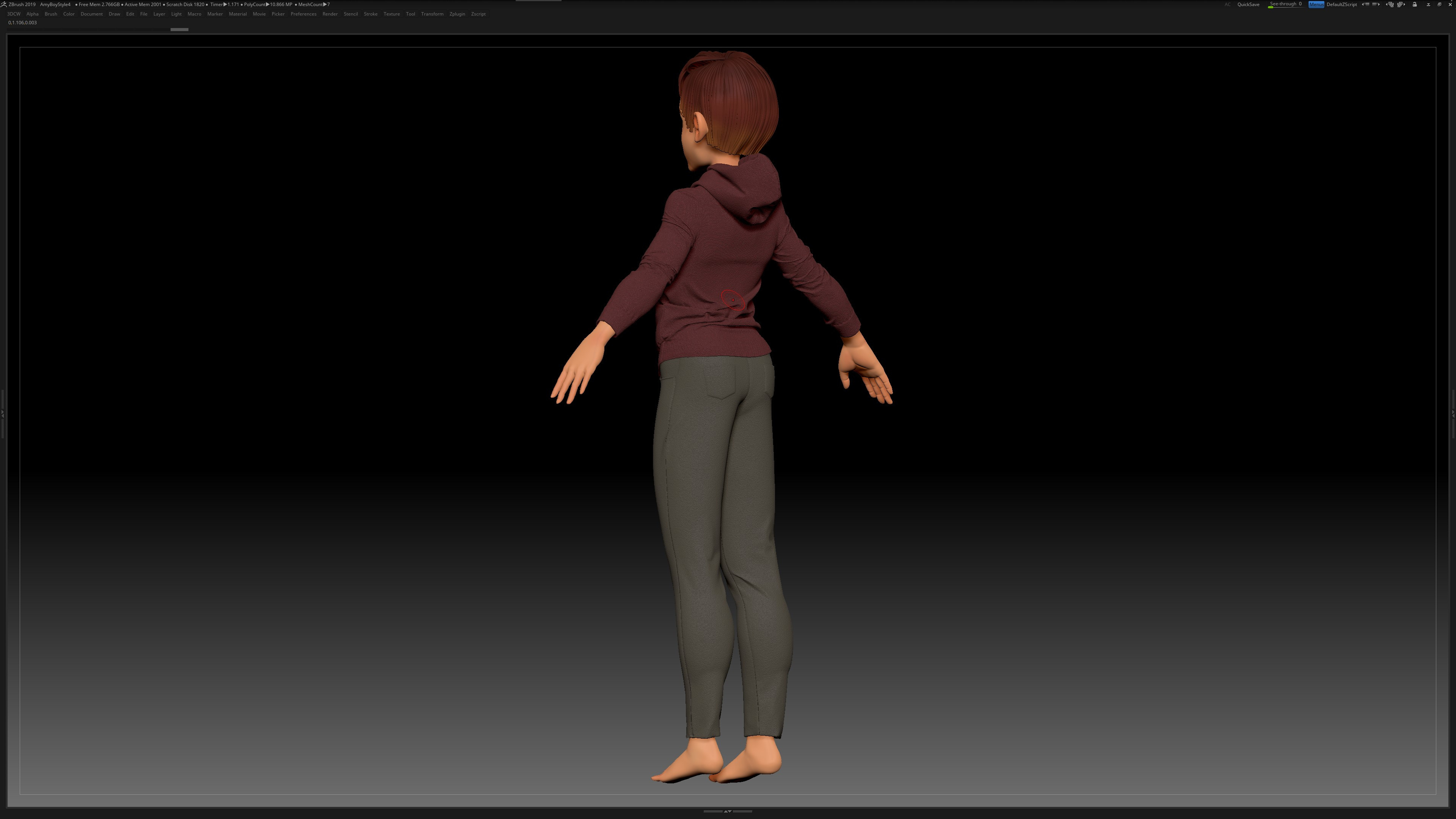This screenshot has height=819, width=1456.
Task: Open the Alpha menu
Action: coord(32,14)
